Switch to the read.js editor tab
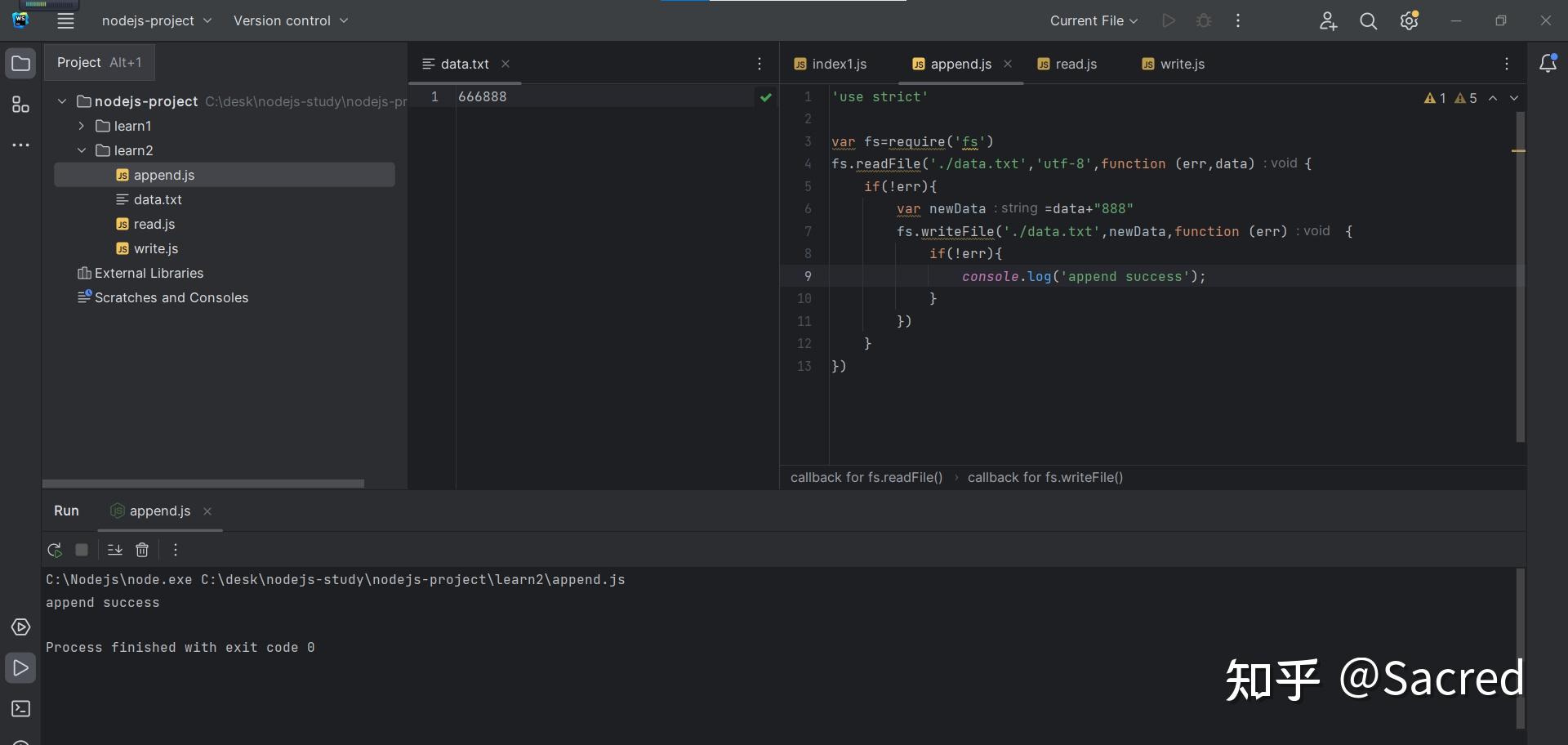 tap(1067, 64)
